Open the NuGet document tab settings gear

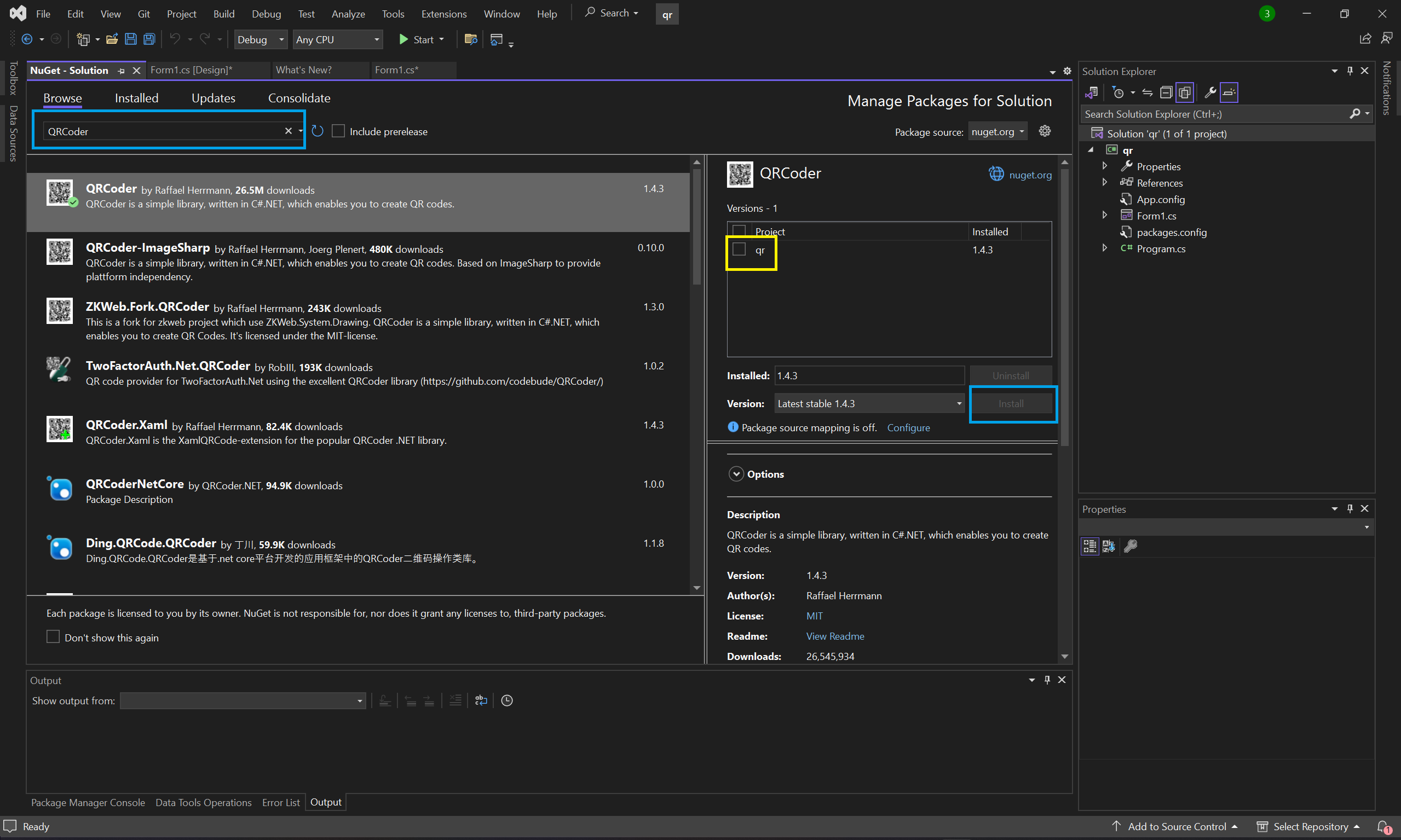[x=1067, y=71]
